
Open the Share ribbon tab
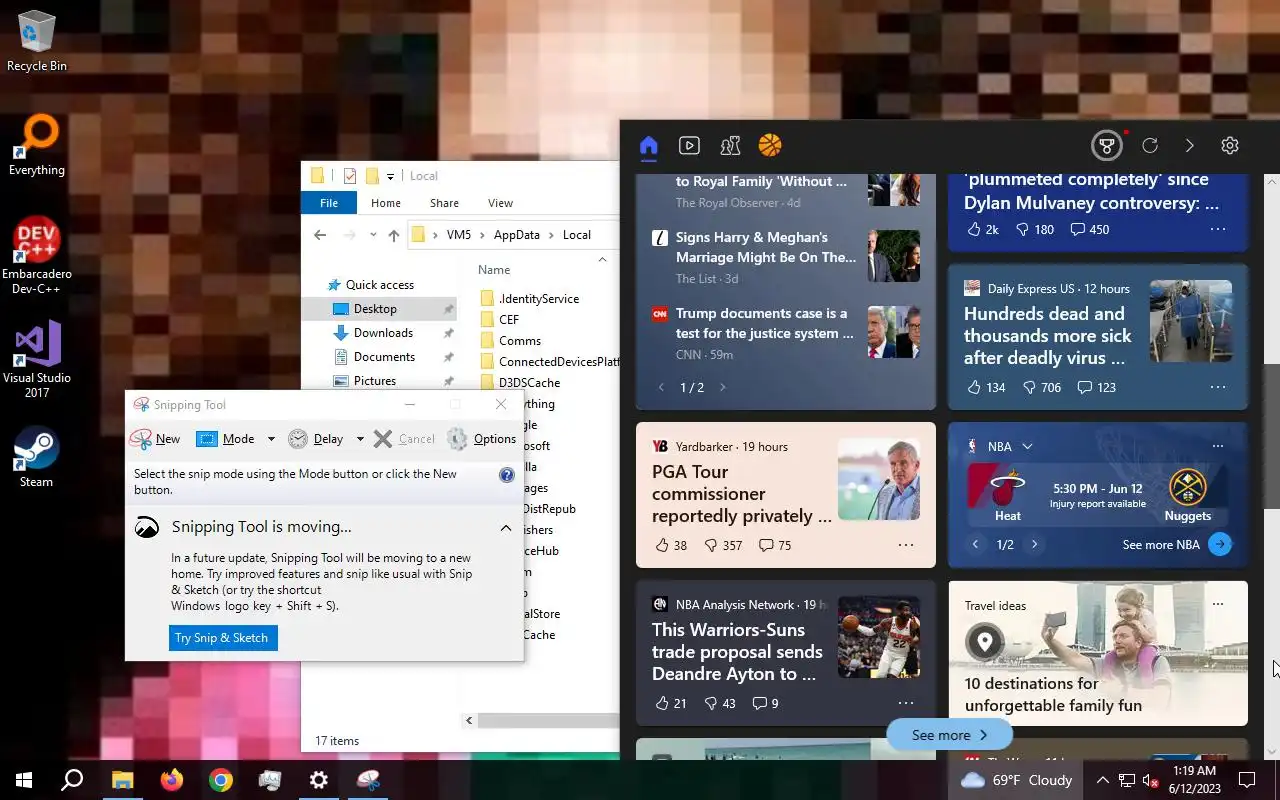coord(444,203)
